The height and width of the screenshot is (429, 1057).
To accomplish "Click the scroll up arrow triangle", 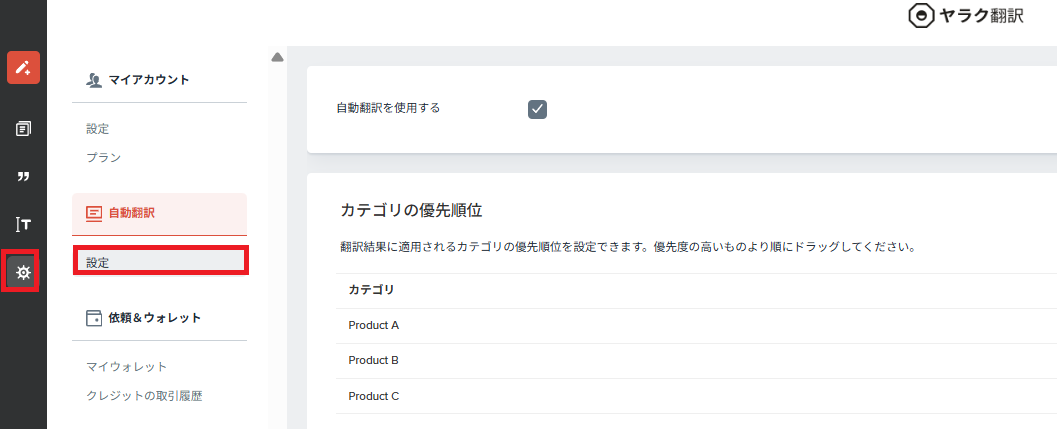I will click(x=277, y=57).
